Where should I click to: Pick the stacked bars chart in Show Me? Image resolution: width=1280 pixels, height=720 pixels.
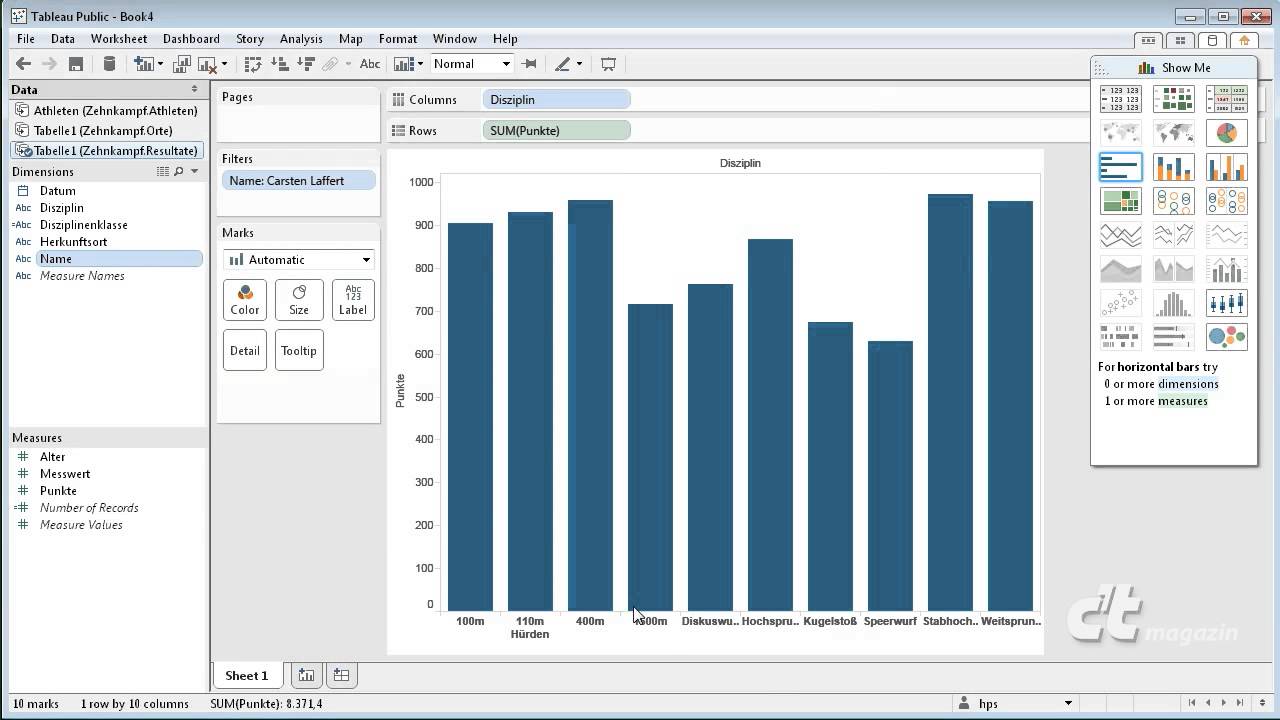[x=1173, y=167]
